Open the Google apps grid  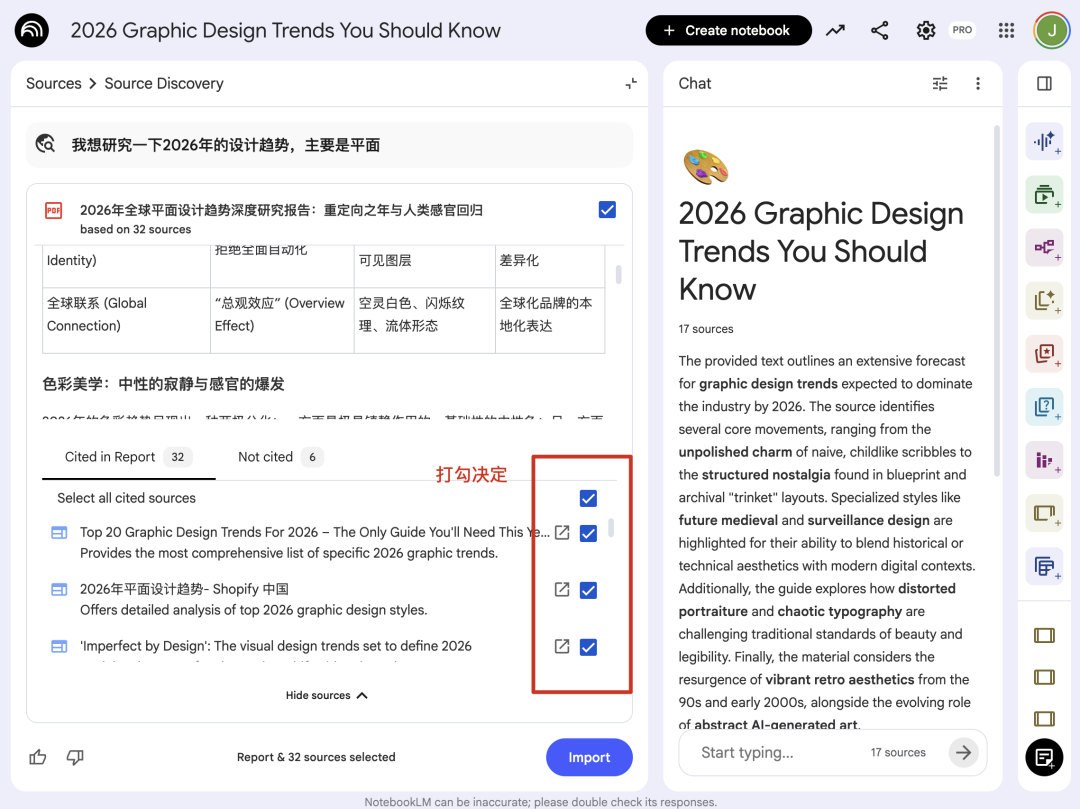[x=1007, y=30]
